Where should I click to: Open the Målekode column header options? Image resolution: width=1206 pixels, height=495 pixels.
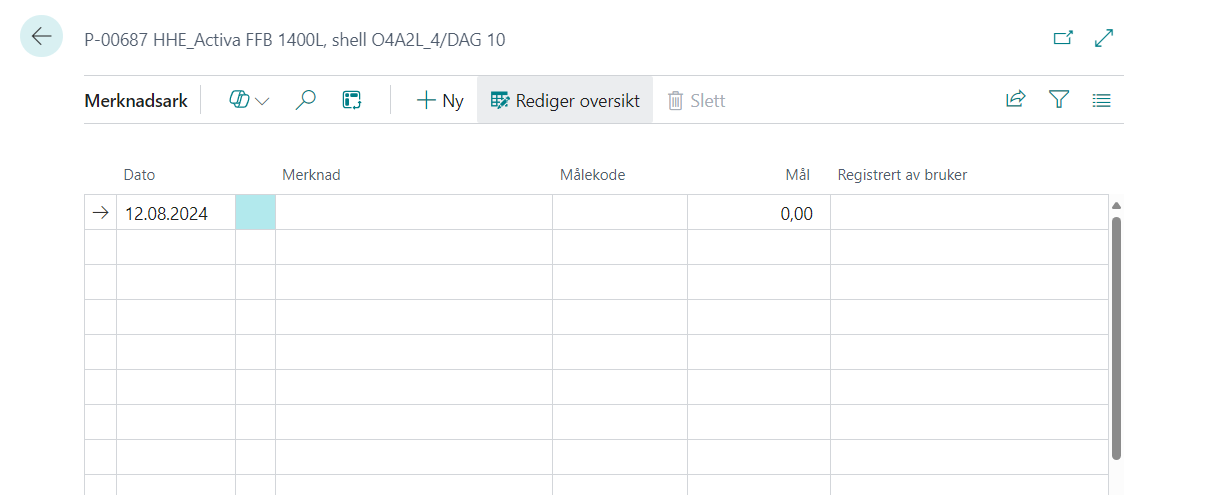coord(592,175)
